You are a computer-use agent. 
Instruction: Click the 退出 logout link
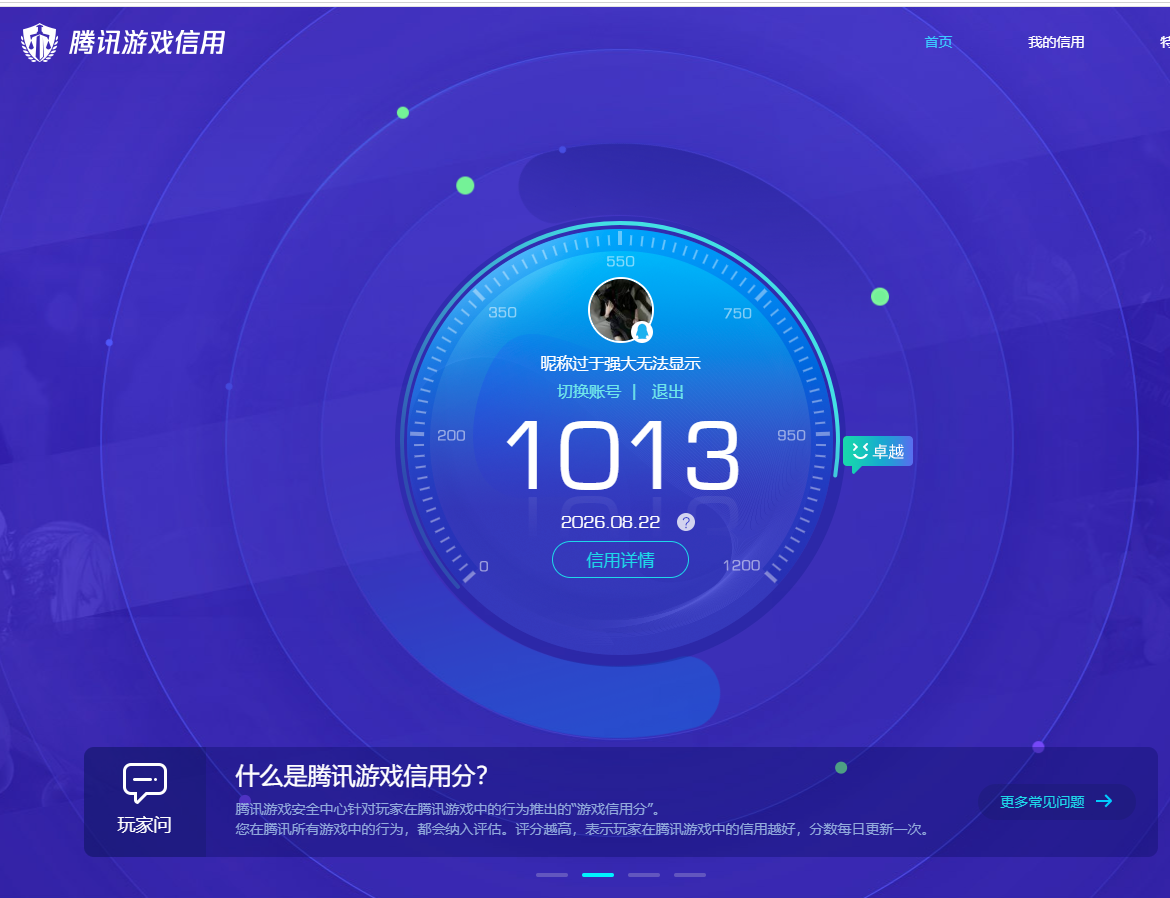667,392
